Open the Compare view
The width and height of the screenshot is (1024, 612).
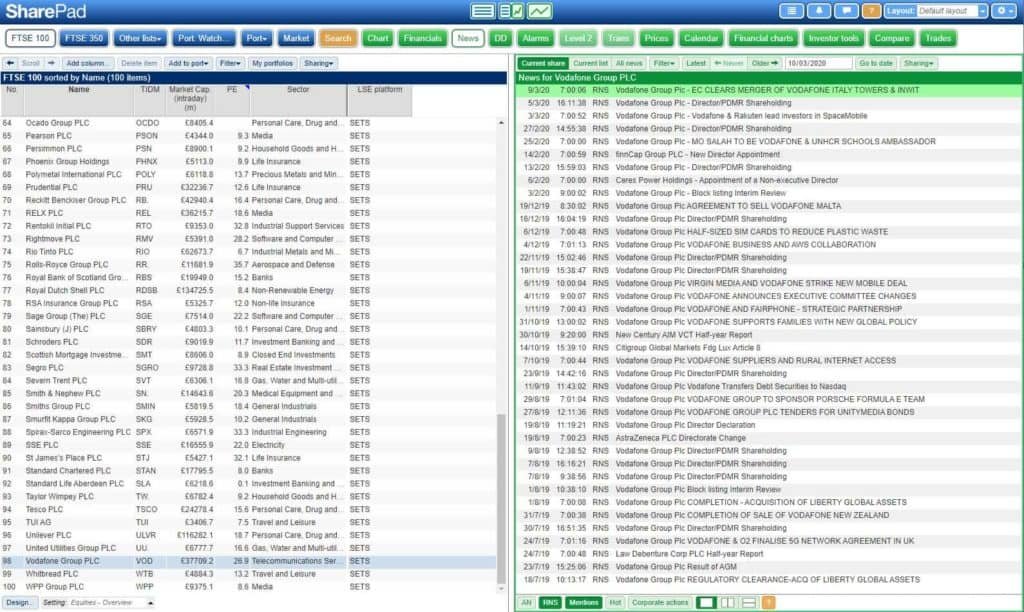click(892, 38)
